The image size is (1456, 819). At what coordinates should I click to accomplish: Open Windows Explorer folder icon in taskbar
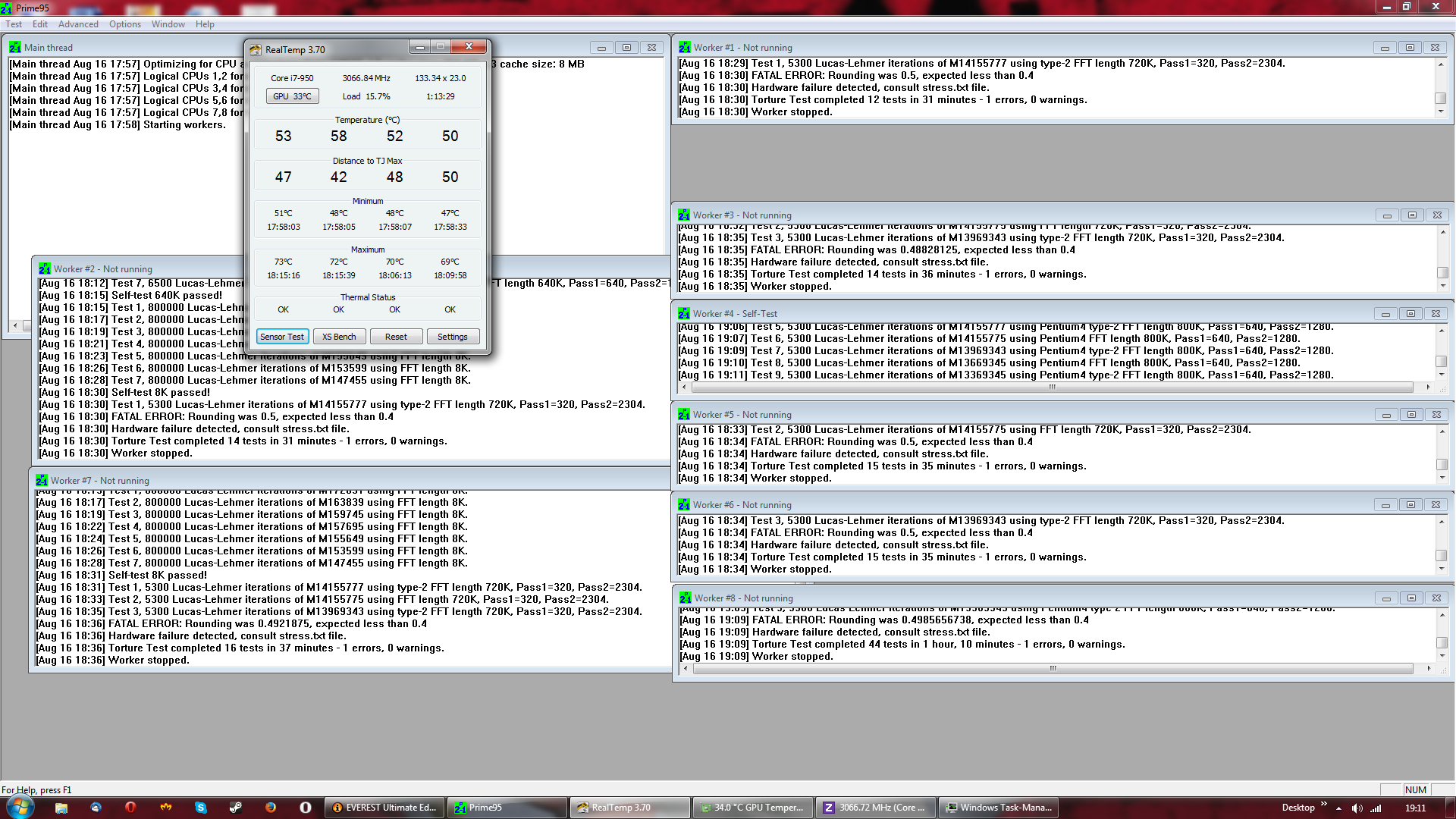tap(61, 808)
